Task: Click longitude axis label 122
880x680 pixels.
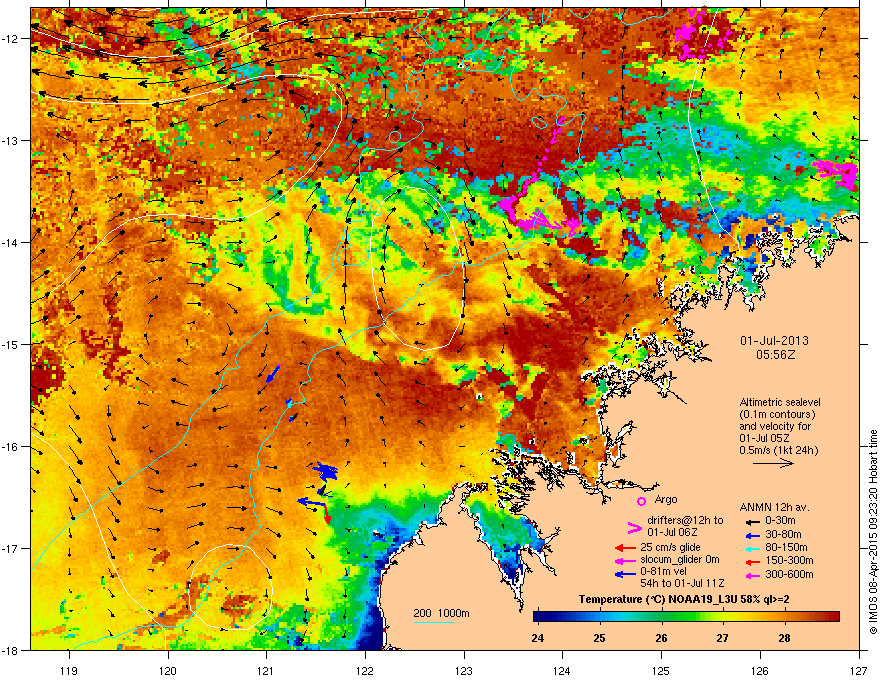Action: click(x=365, y=670)
